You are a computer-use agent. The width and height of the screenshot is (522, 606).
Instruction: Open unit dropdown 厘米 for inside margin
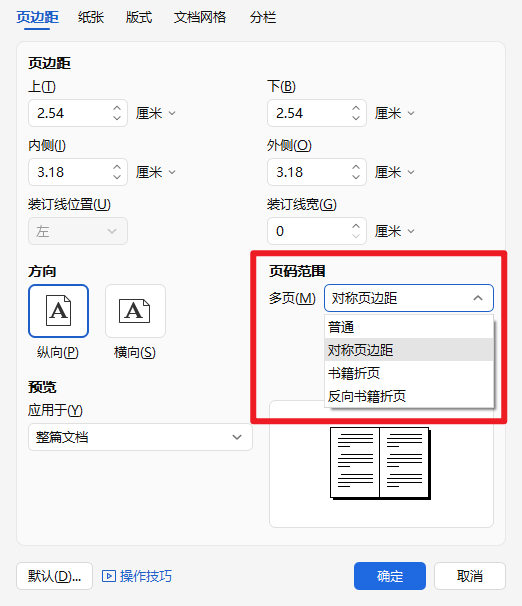click(x=156, y=172)
